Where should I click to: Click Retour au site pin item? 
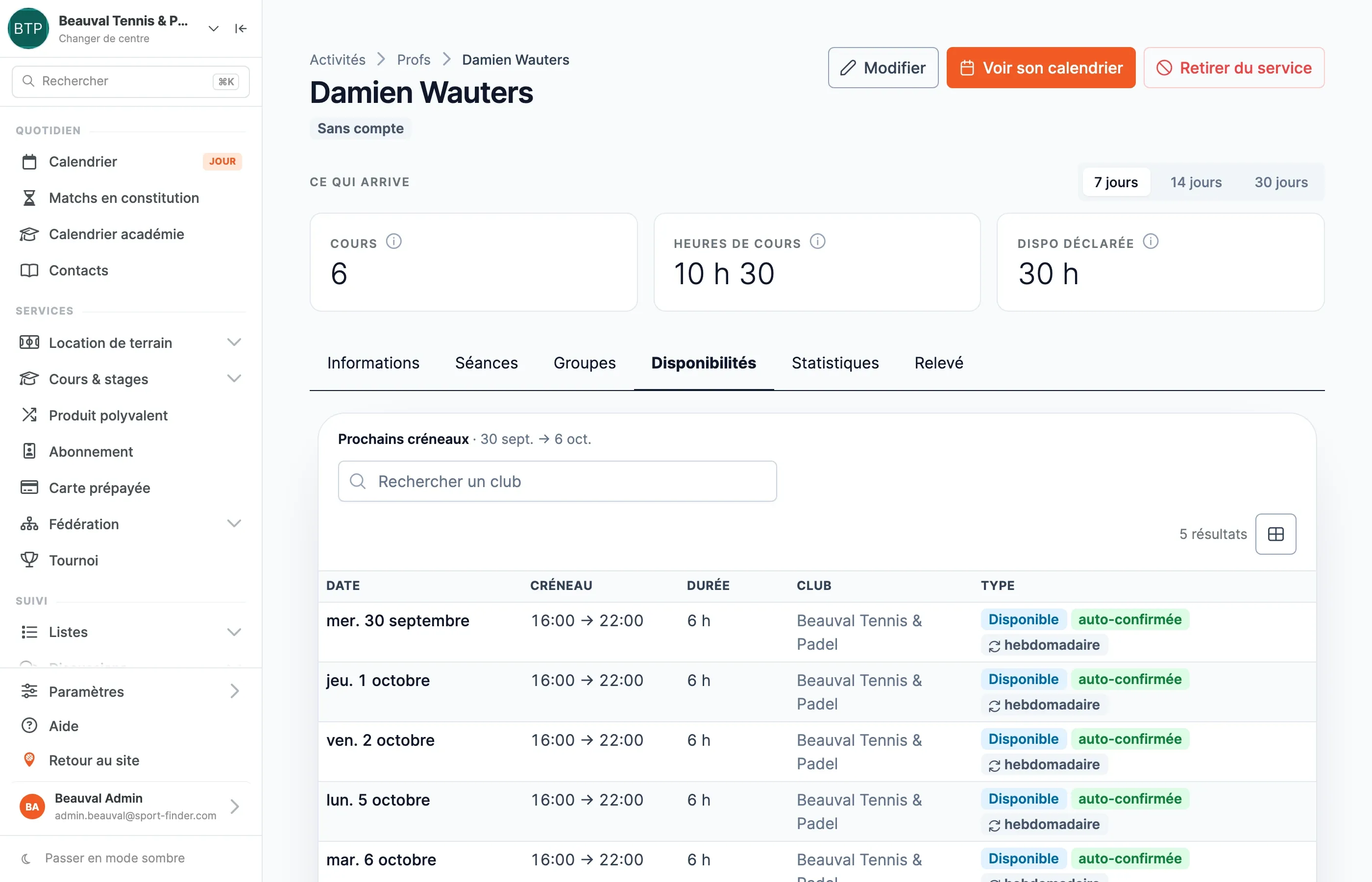click(x=130, y=760)
